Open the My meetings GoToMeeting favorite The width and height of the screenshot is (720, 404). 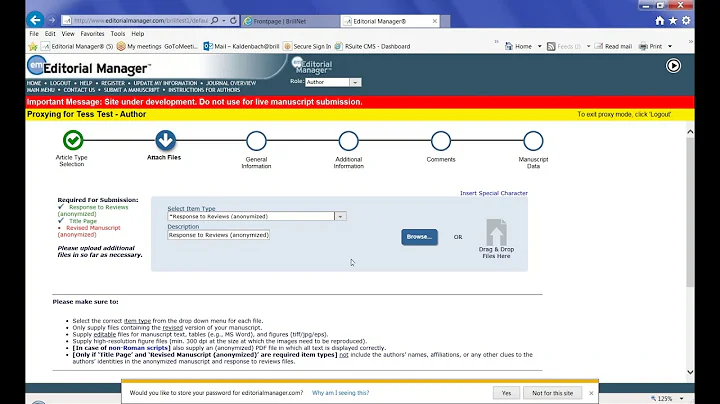point(158,46)
